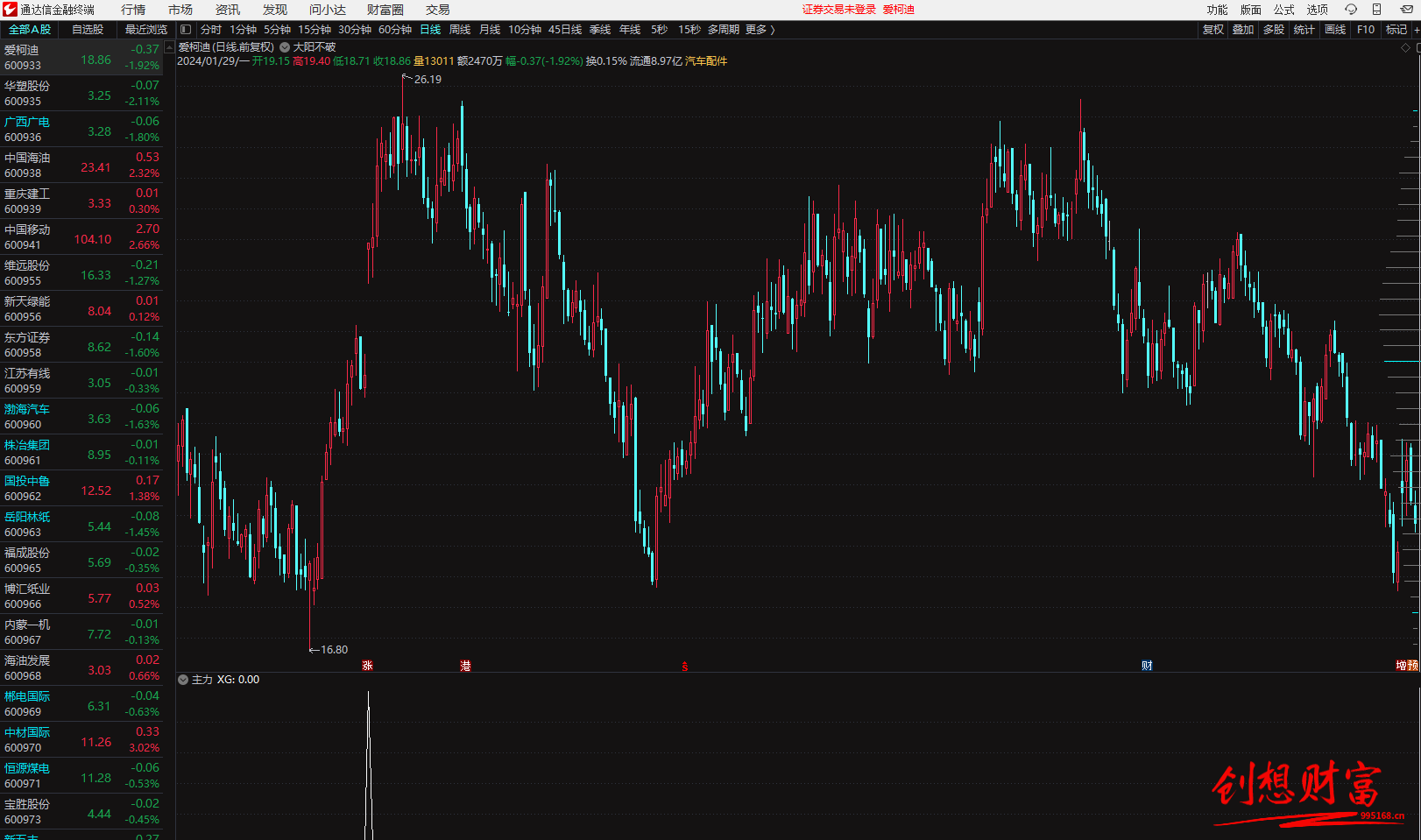Expand 更多 period options
This screenshot has width=1421, height=840.
(760, 30)
